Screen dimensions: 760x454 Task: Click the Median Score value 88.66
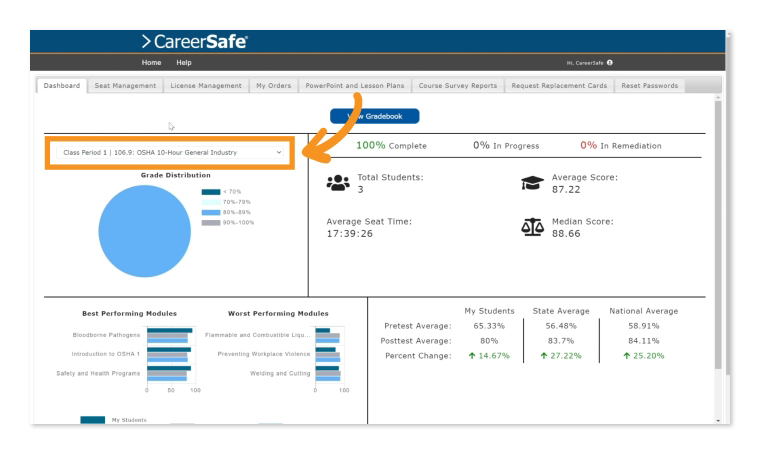coord(566,234)
